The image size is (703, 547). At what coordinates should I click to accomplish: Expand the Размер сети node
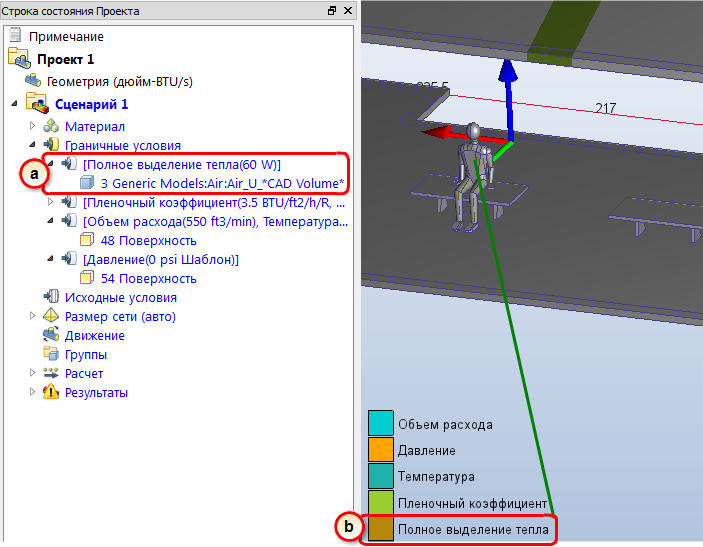coord(32,316)
